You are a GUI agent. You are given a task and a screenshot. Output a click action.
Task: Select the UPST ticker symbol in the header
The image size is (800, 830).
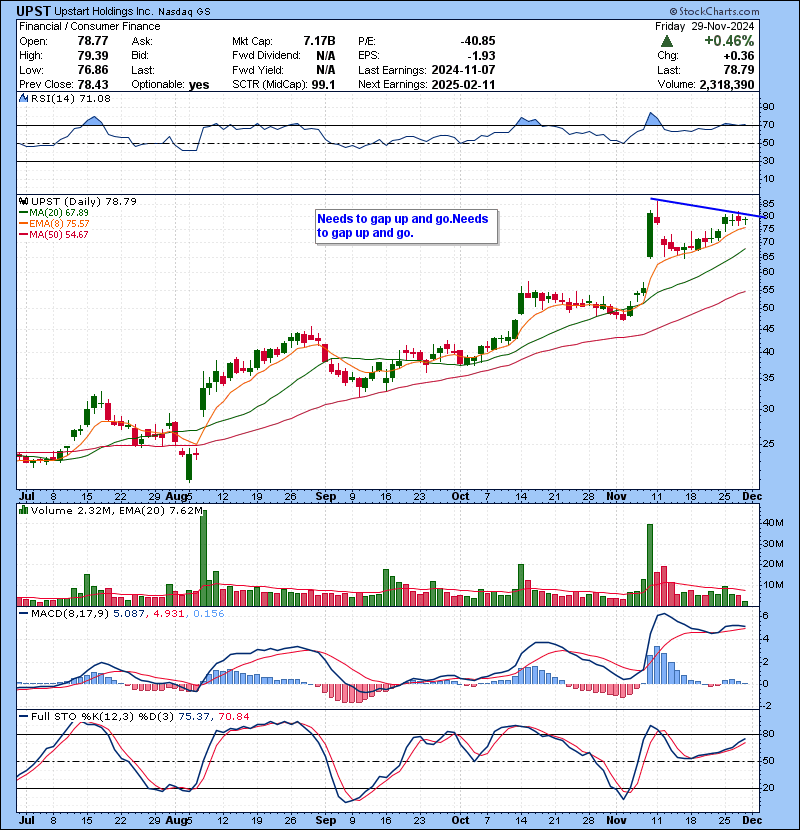pos(33,11)
